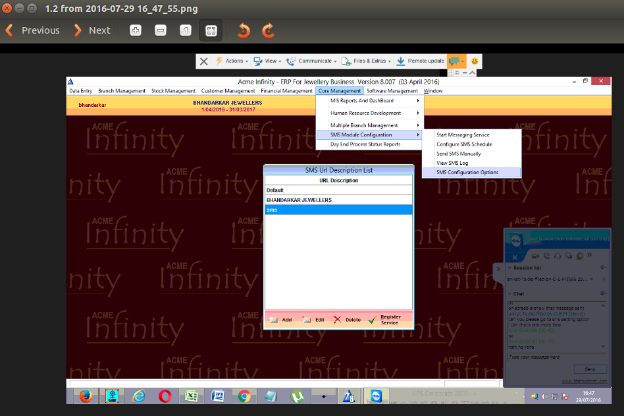The height and width of the screenshot is (416, 624).
Task: Click the smiley feedback icon in TeamViewer toolbar
Action: tap(474, 61)
